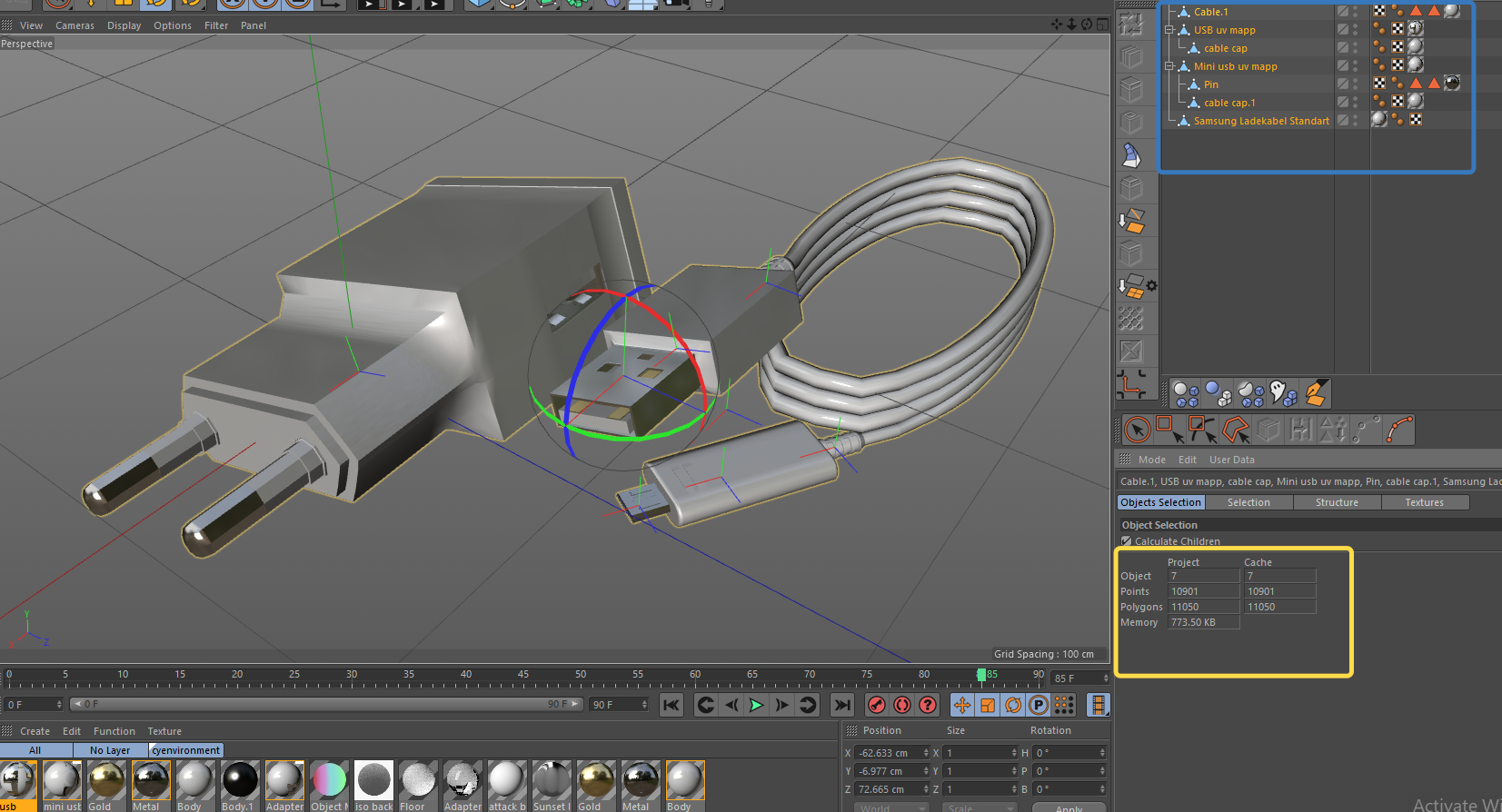Pick the Polygon Selection tool

(1236, 430)
